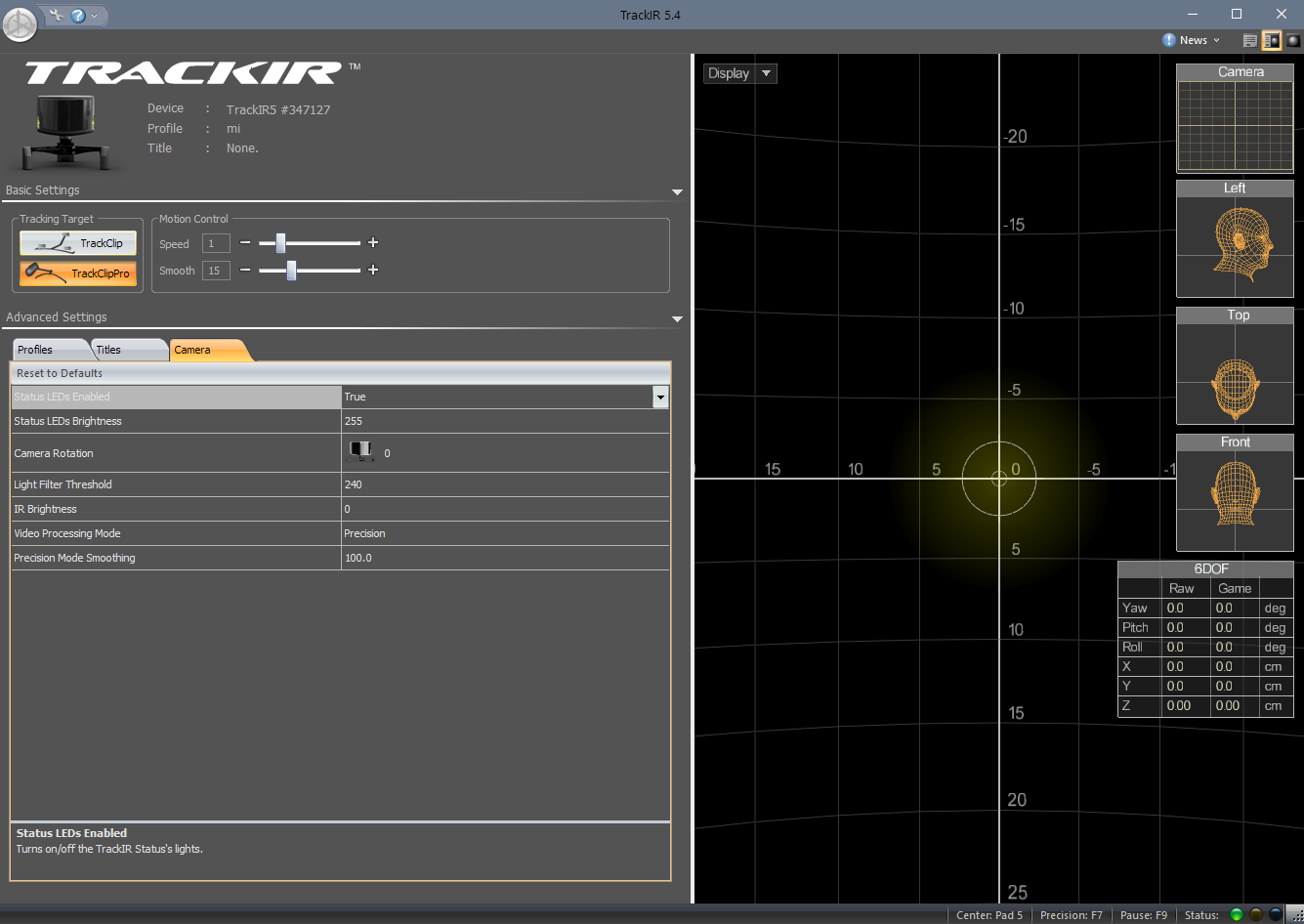Decrease Speed with minus button
1304x924 pixels.
245,242
